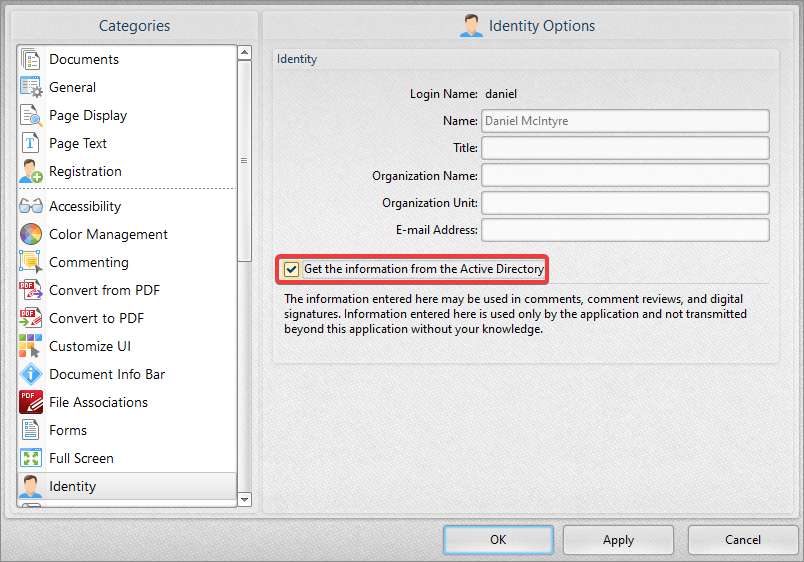Viewport: 804px width, 562px height.
Task: Select Convert from PDF label
Action: tap(105, 290)
